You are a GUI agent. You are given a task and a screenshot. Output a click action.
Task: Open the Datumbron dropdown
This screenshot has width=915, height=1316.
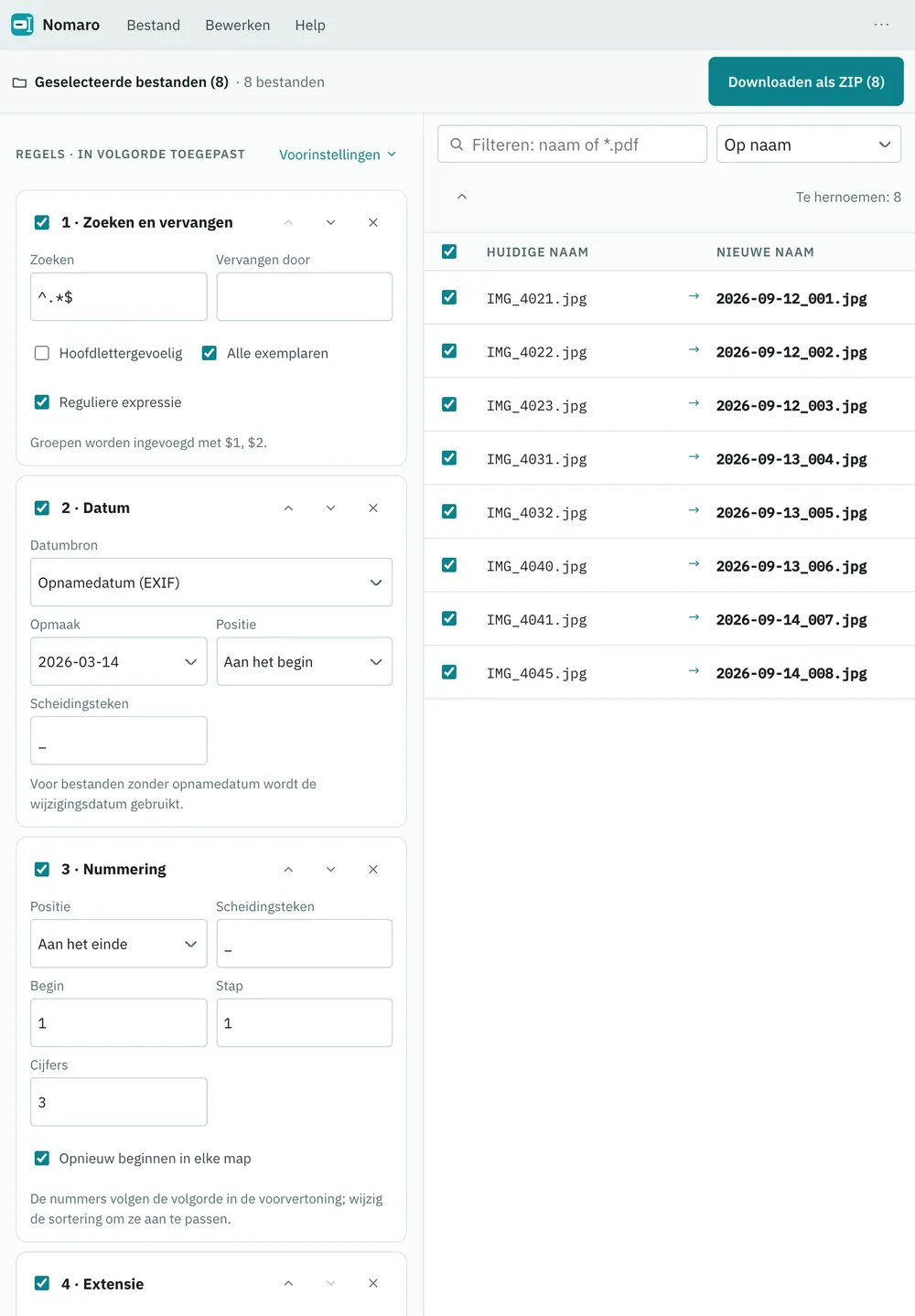point(211,583)
